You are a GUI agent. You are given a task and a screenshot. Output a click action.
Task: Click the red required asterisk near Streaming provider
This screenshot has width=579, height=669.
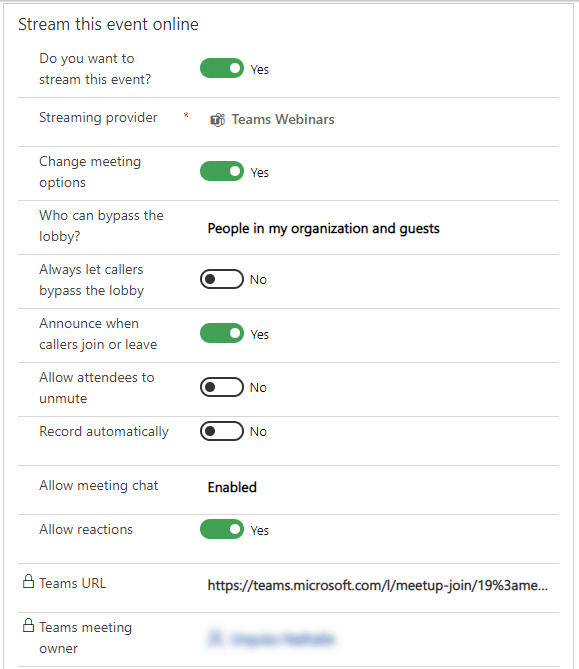[x=186, y=115]
